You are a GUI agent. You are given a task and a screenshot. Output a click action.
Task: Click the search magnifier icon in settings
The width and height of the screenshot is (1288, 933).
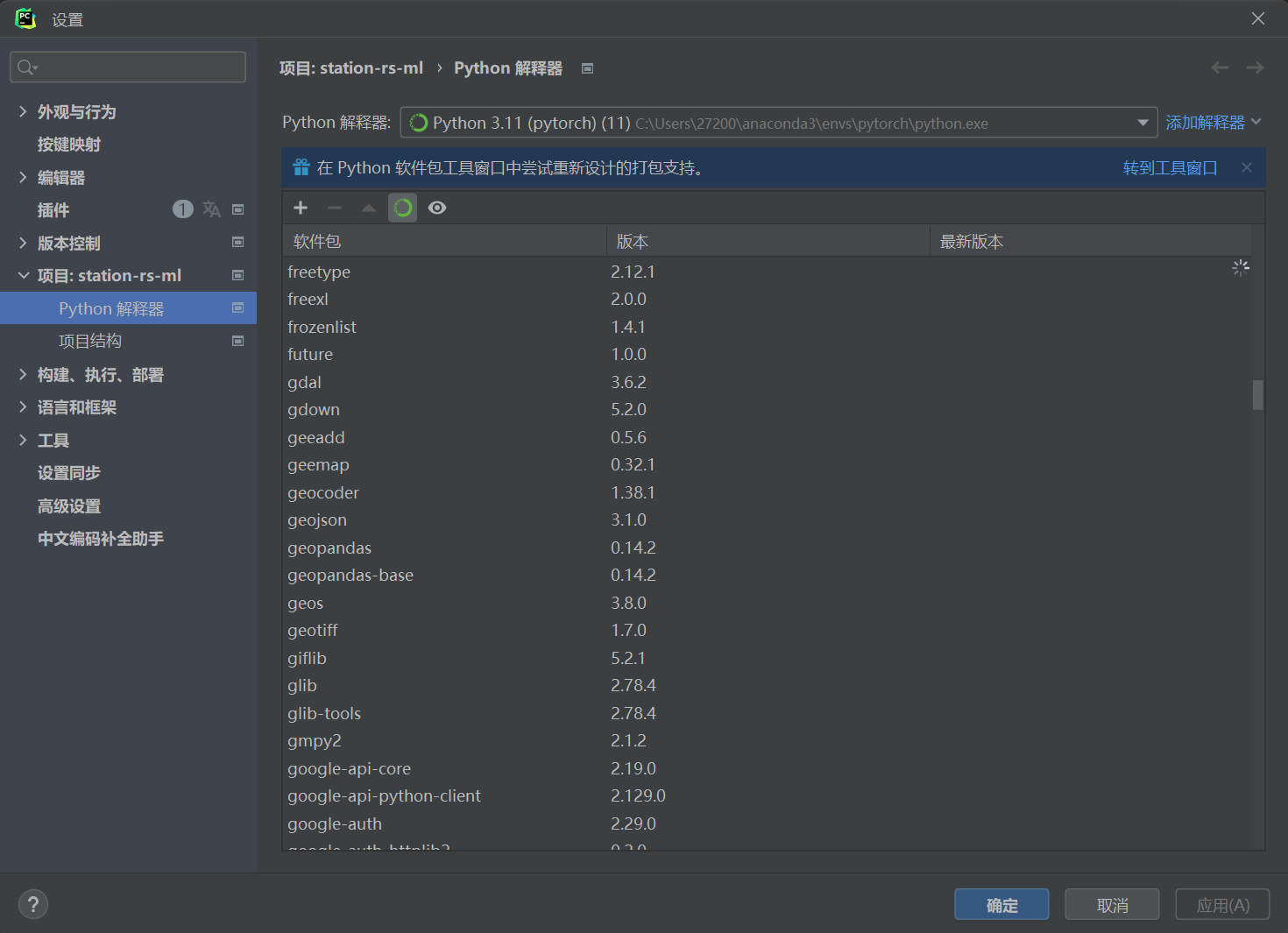click(27, 67)
